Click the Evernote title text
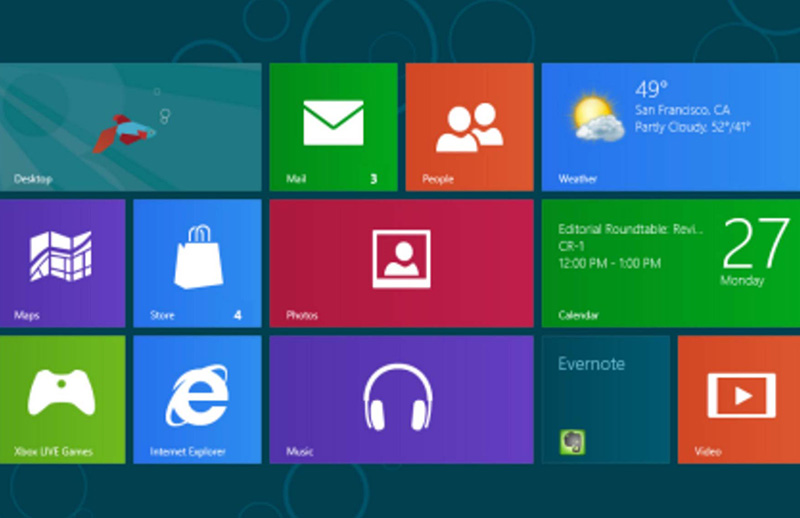Screen dimensions: 800x518 [x=591, y=364]
